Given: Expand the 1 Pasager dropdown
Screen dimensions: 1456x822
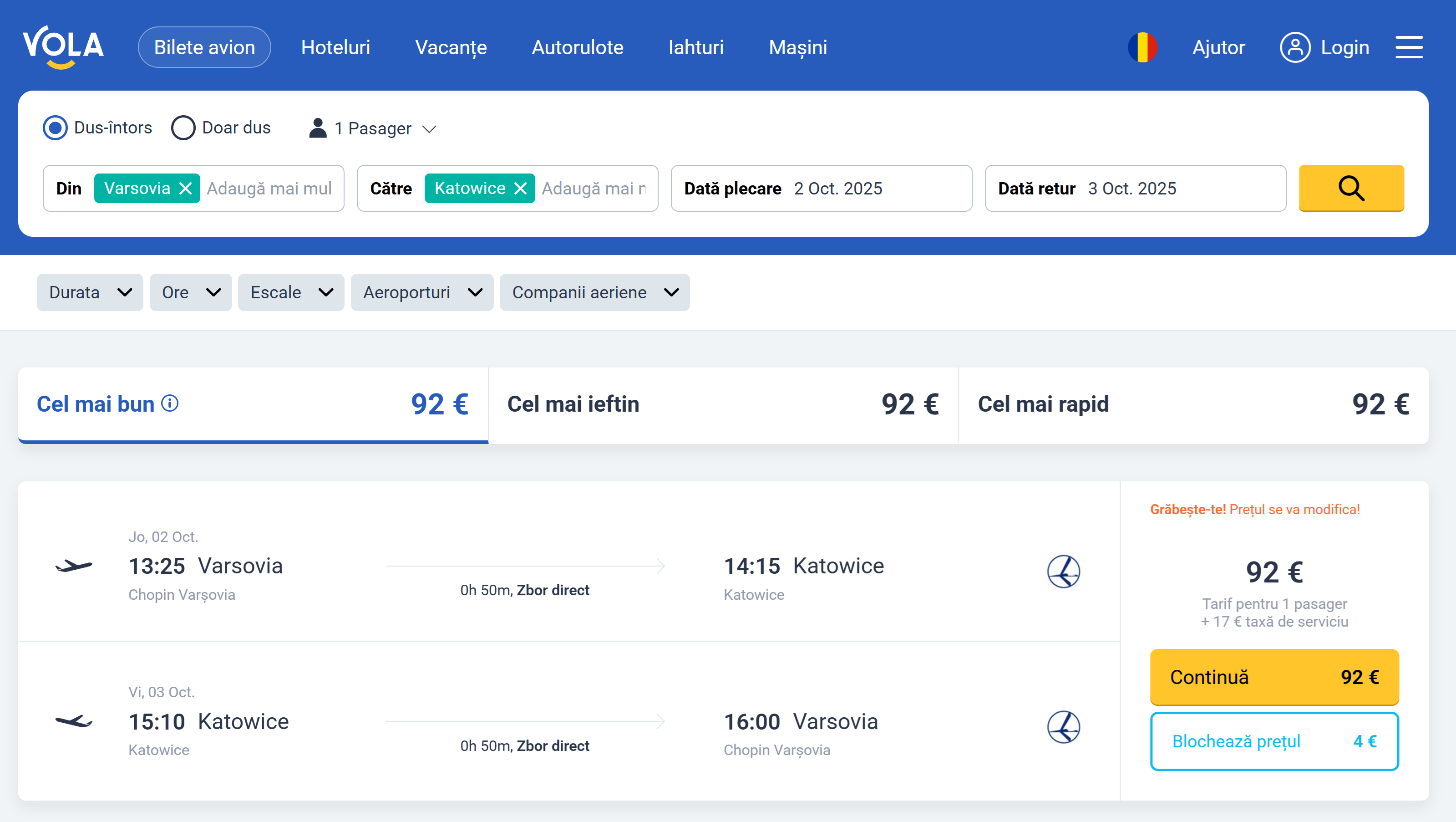Looking at the screenshot, I should click(x=373, y=128).
